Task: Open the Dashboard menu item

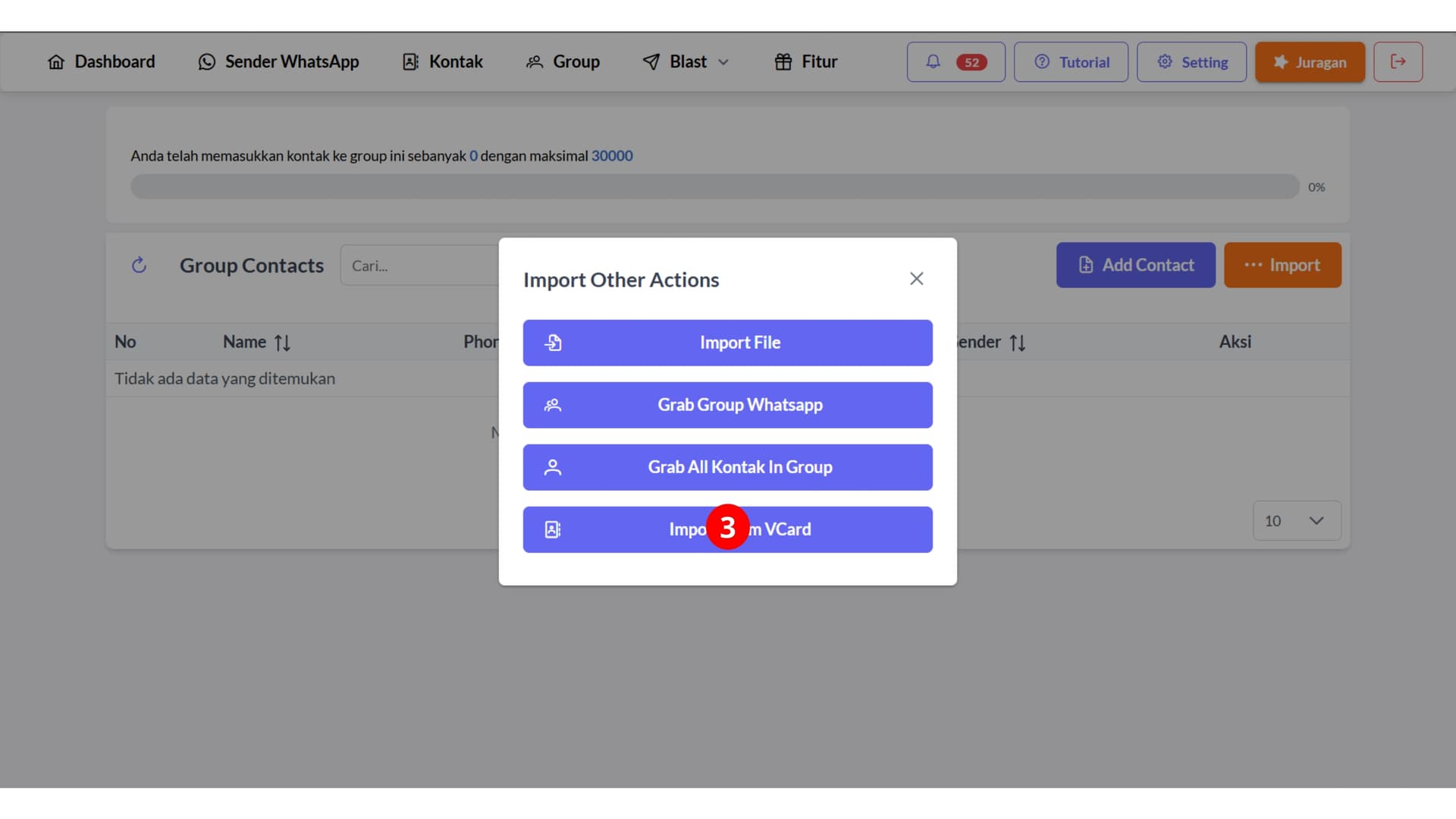Action: pos(101,61)
